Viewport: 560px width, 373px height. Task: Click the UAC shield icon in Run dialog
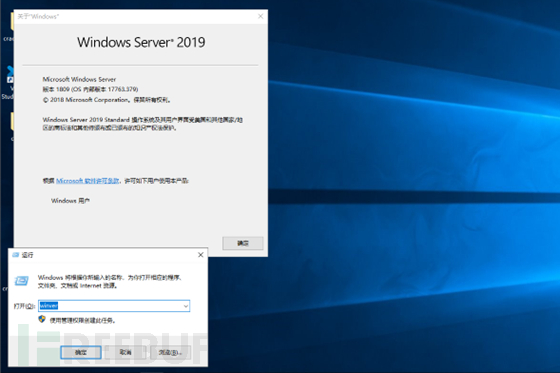(42, 319)
